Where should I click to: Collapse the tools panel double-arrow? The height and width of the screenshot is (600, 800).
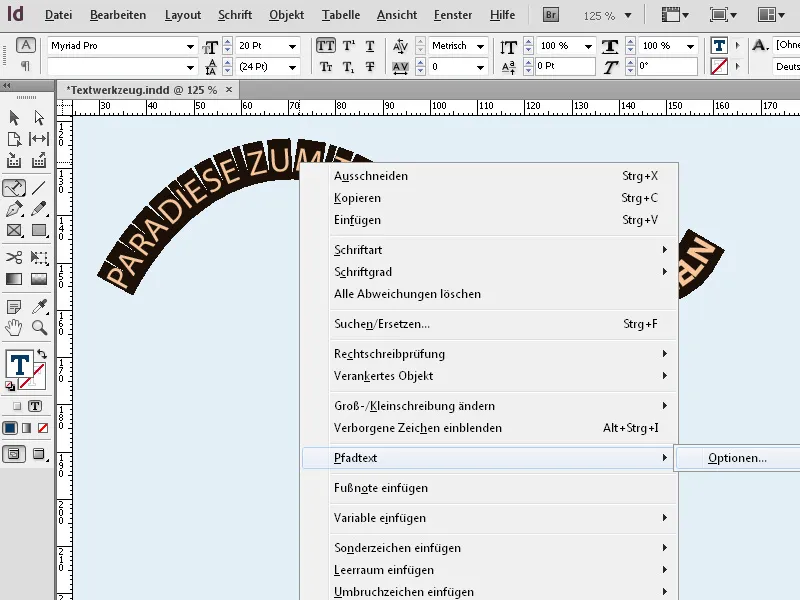(x=6, y=85)
